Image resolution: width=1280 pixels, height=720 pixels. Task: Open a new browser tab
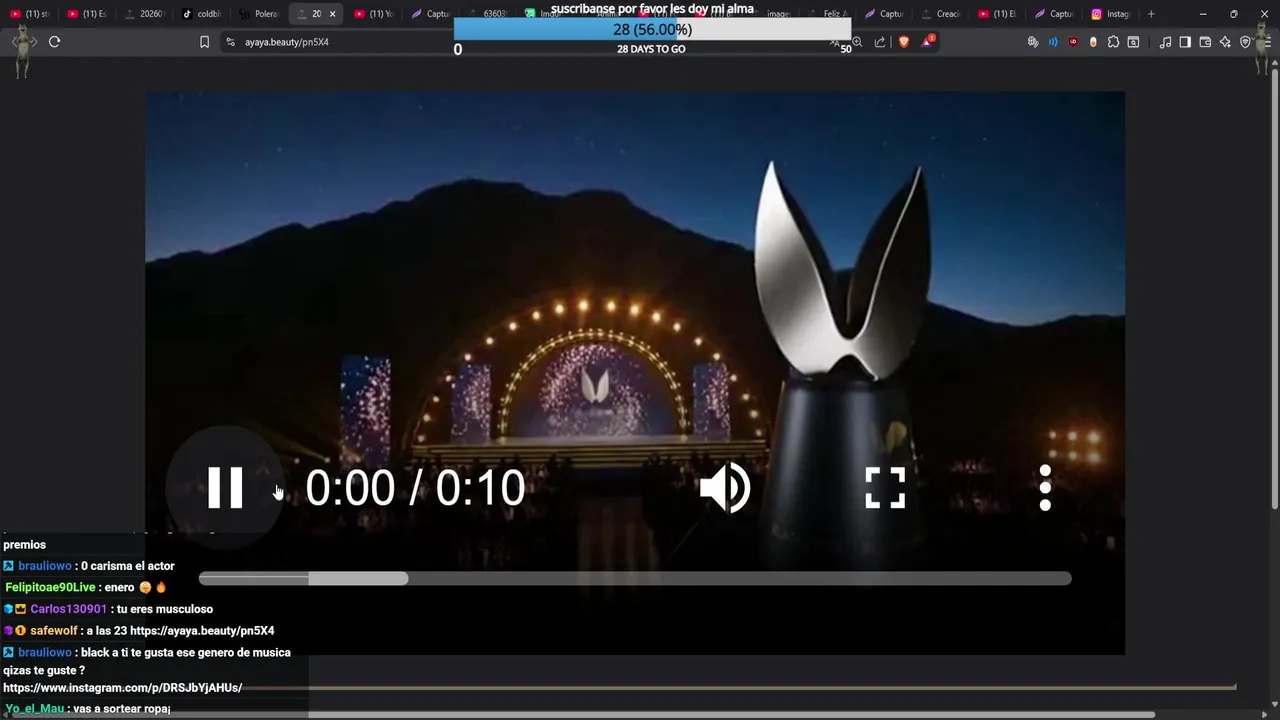pos(1151,14)
